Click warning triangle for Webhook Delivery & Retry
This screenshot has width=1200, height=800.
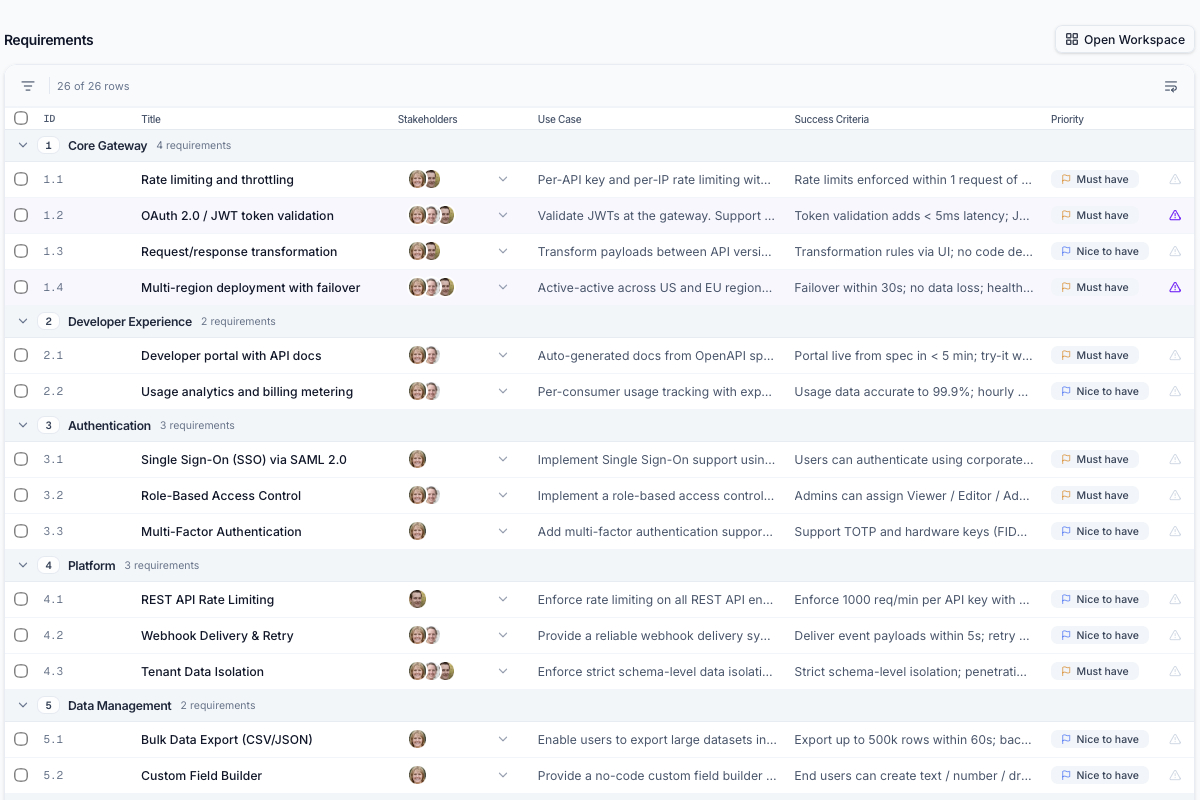click(1175, 636)
